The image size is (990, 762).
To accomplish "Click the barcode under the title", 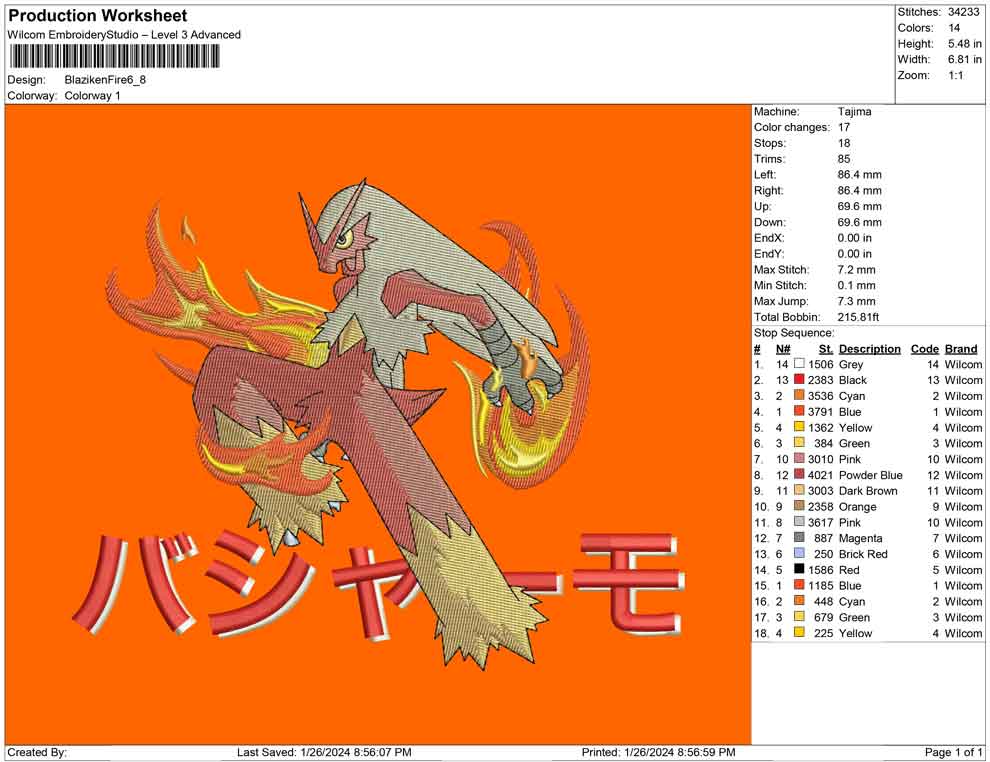I will coord(114,57).
